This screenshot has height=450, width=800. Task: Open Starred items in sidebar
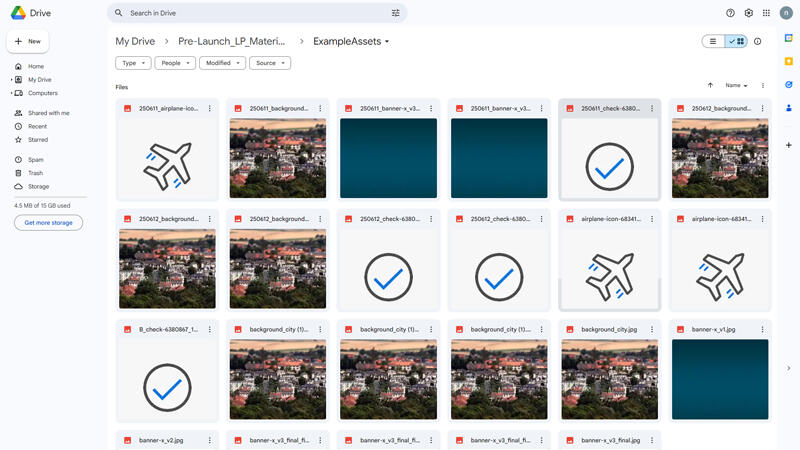tap(38, 139)
